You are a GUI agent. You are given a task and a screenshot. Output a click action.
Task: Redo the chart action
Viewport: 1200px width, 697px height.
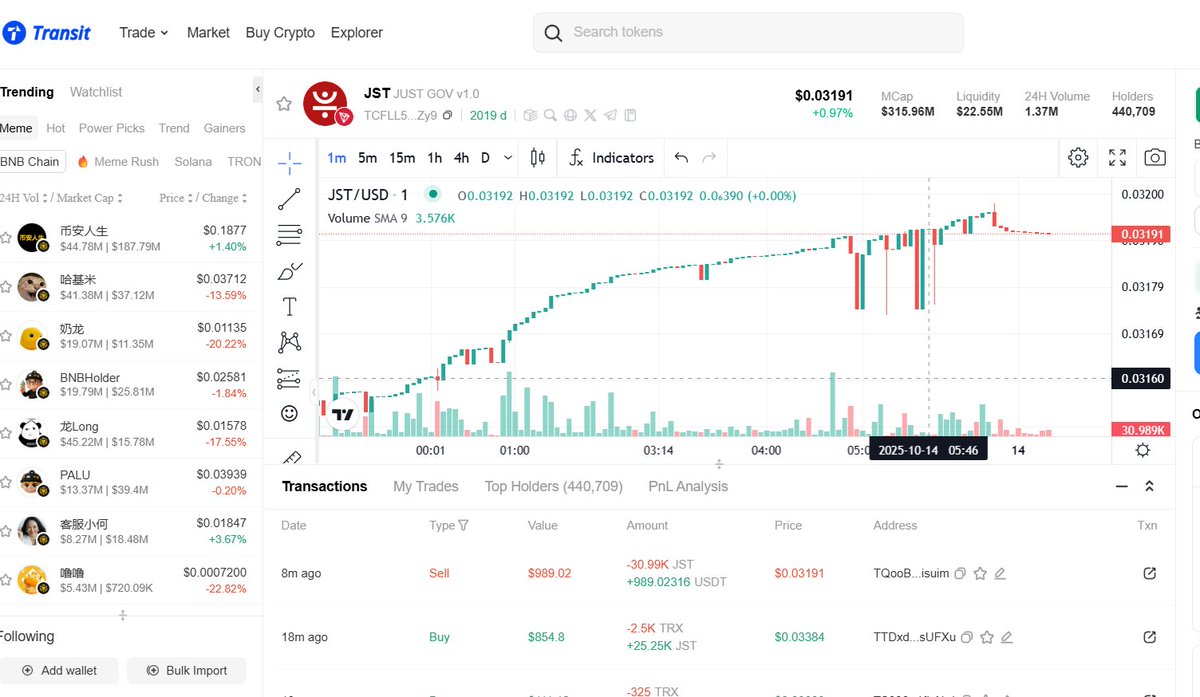coord(709,157)
